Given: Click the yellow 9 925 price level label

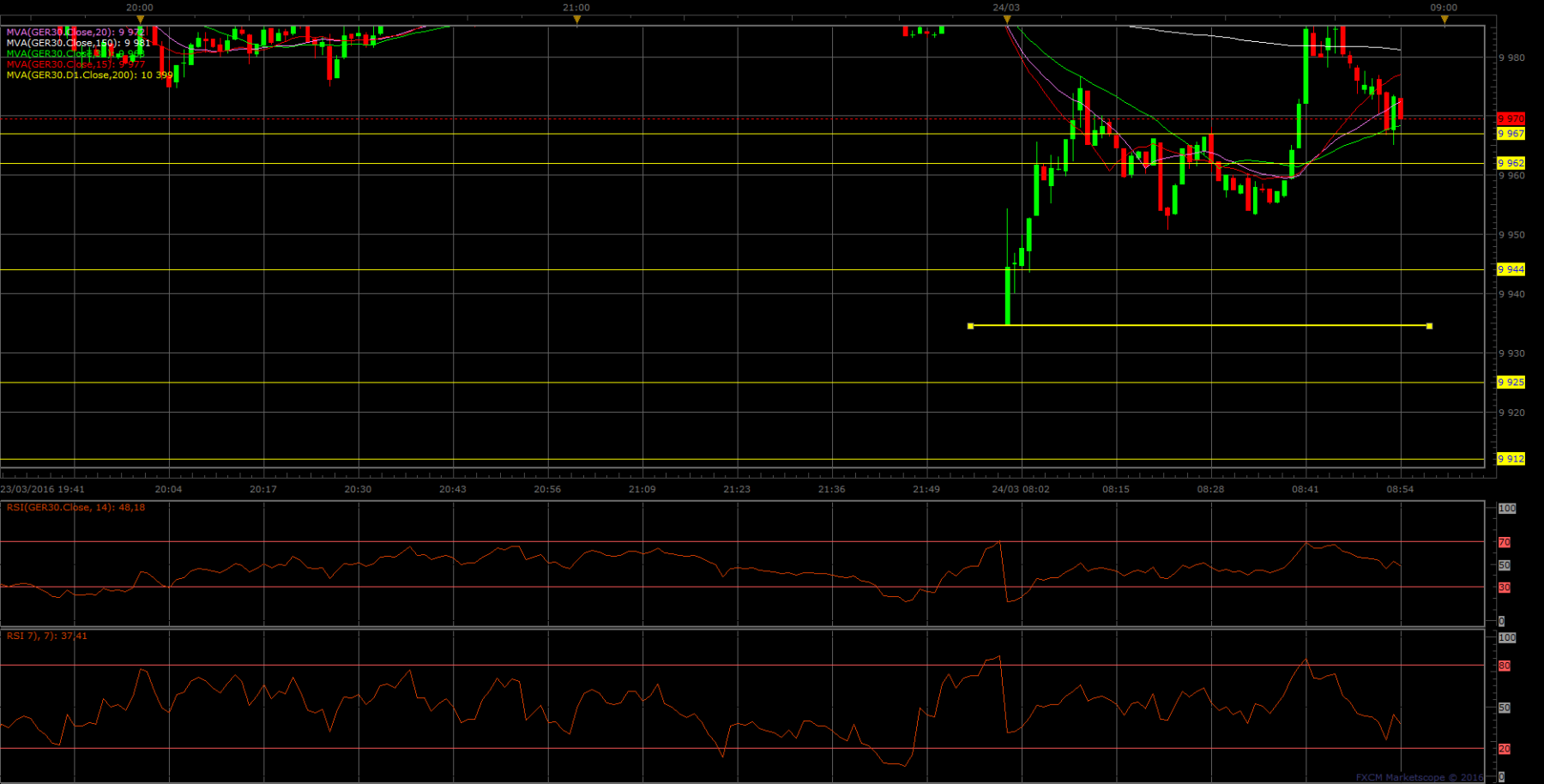Looking at the screenshot, I should tap(1511, 383).
